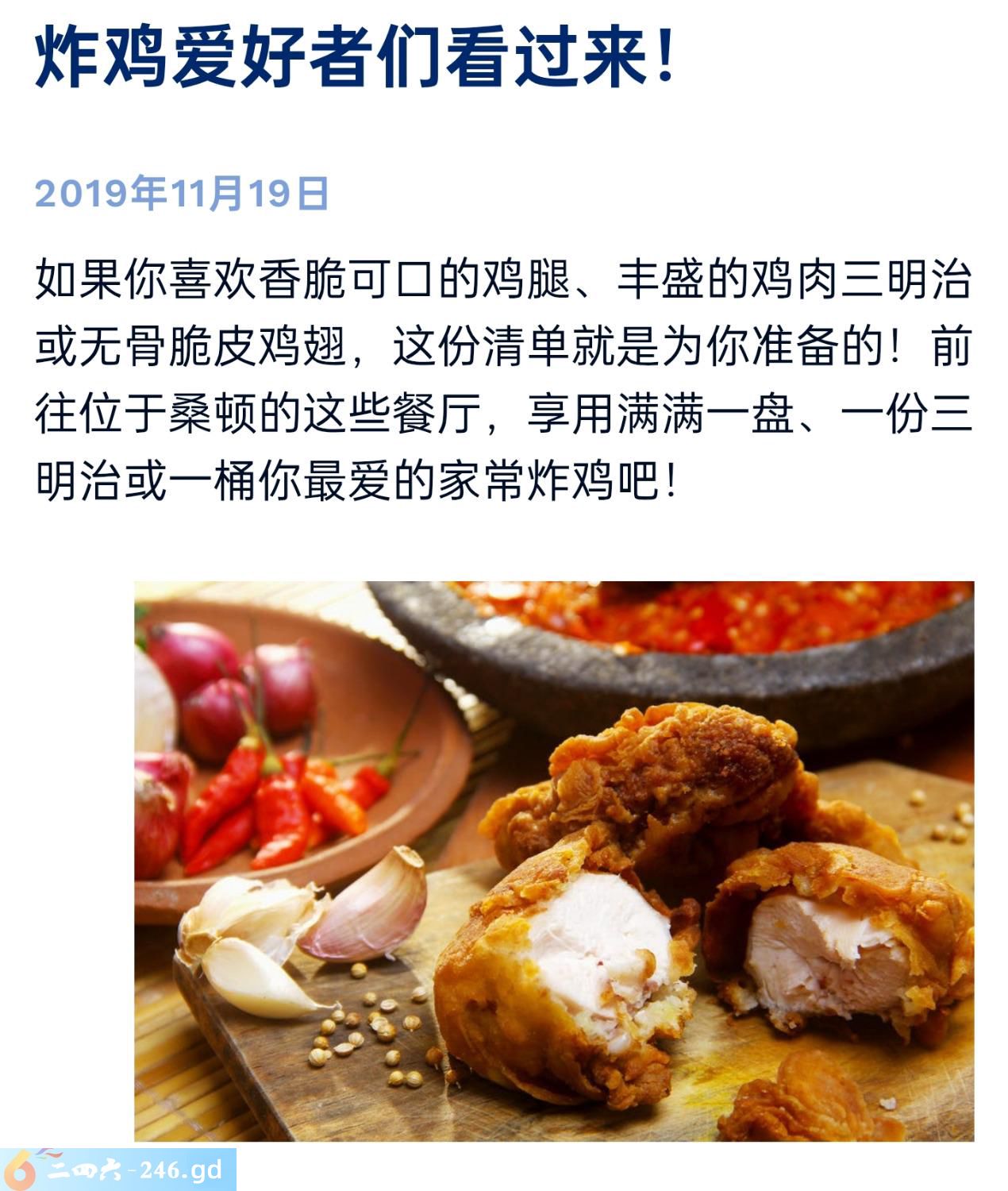Viewport: 1008px width, 1191px height.
Task: Tap the coriander seeds on the board
Action: tap(373, 1032)
